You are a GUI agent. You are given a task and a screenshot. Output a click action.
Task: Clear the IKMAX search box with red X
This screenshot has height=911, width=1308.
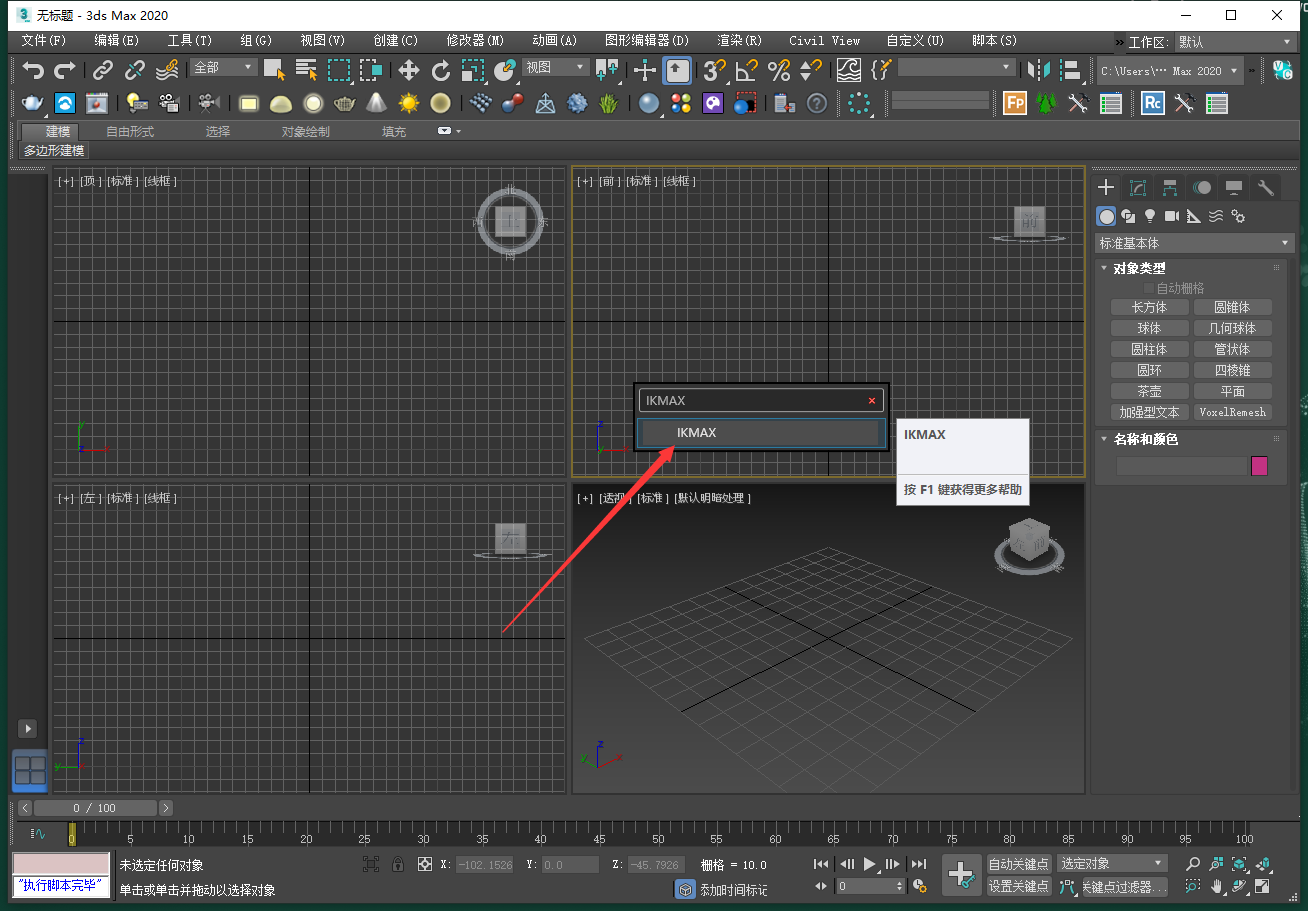872,401
